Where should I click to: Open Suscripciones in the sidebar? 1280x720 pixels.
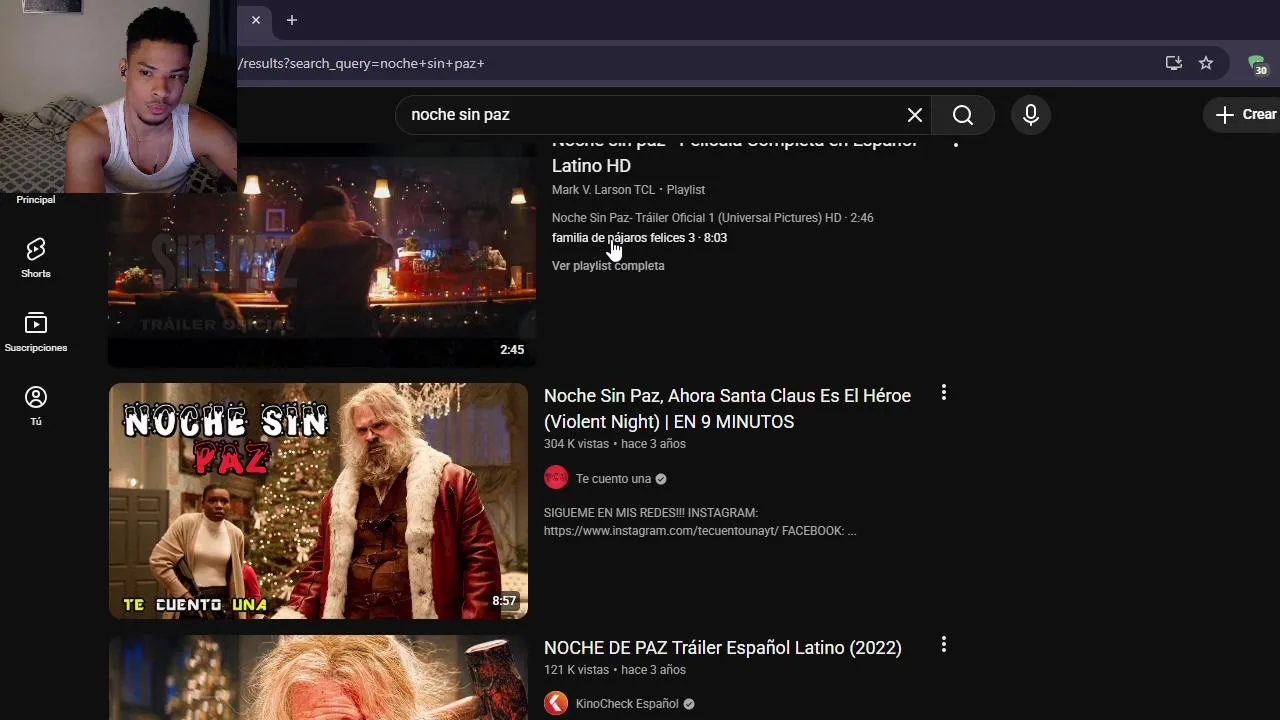coord(36,332)
